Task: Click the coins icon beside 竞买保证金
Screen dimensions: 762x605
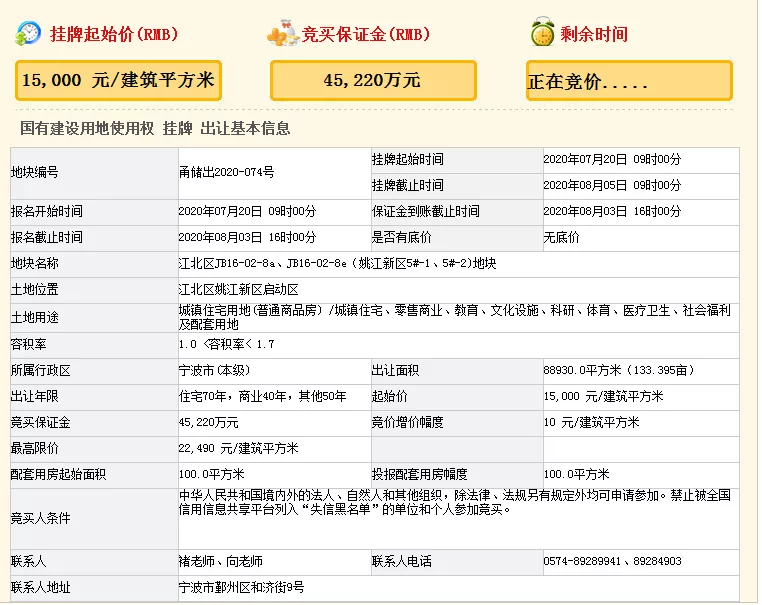Action: point(282,33)
